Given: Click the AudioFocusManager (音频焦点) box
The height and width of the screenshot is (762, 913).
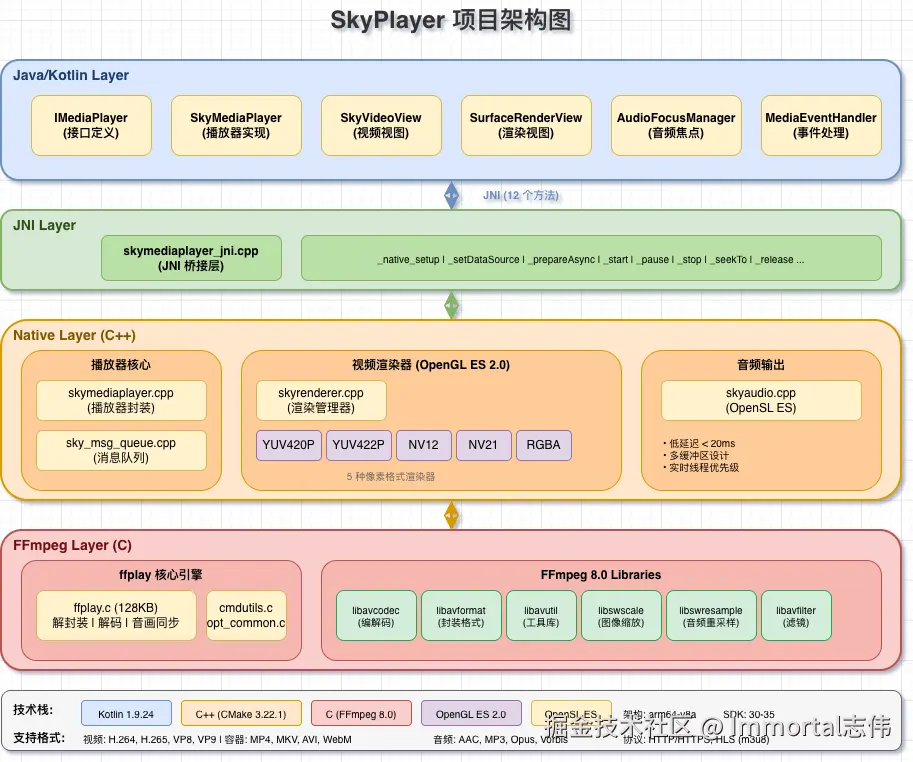Looking at the screenshot, I should (676, 125).
